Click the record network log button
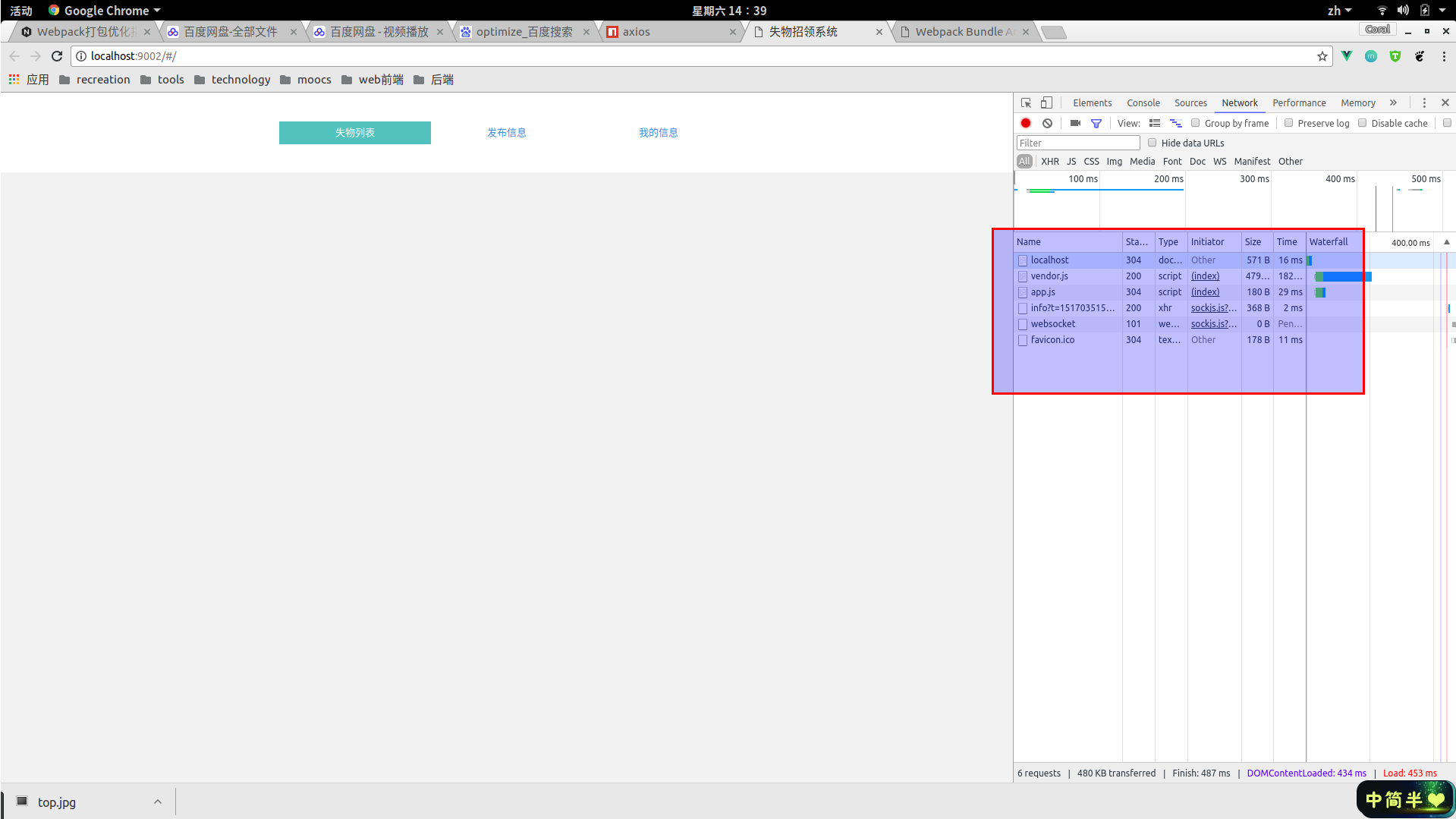The image size is (1456, 819). 1026,123
